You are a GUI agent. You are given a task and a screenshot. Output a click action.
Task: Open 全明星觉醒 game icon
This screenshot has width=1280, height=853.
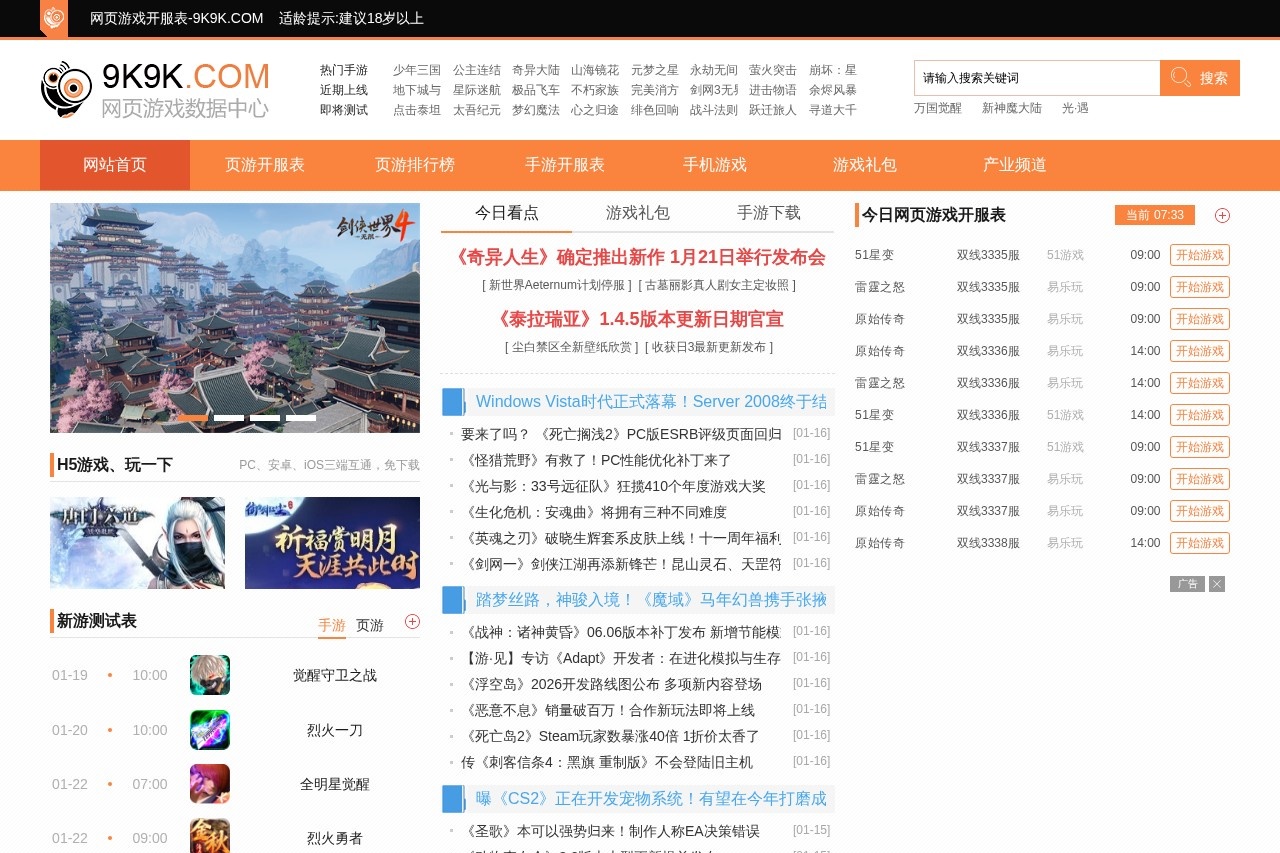tap(210, 784)
